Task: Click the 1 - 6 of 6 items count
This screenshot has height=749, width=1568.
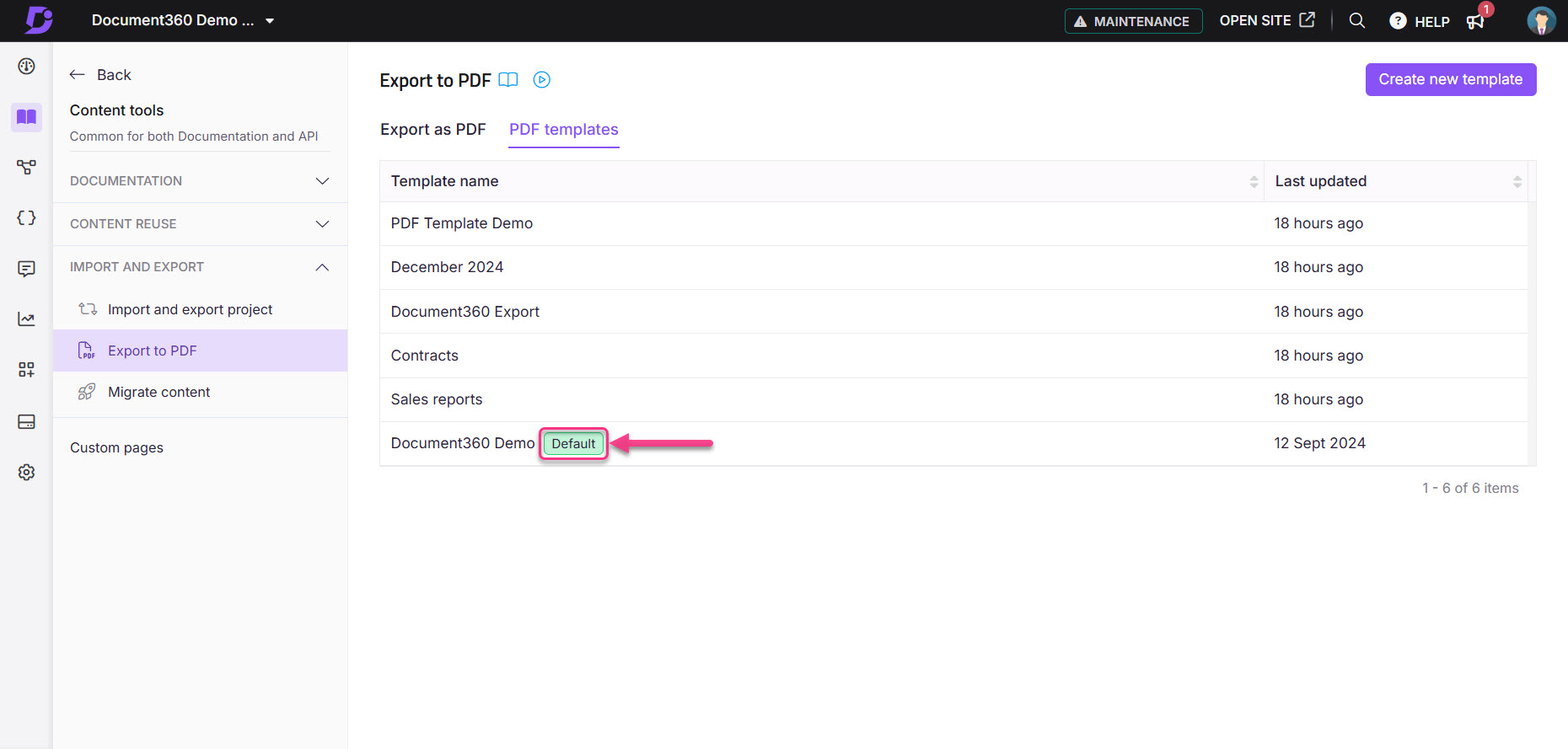Action: [x=1470, y=488]
